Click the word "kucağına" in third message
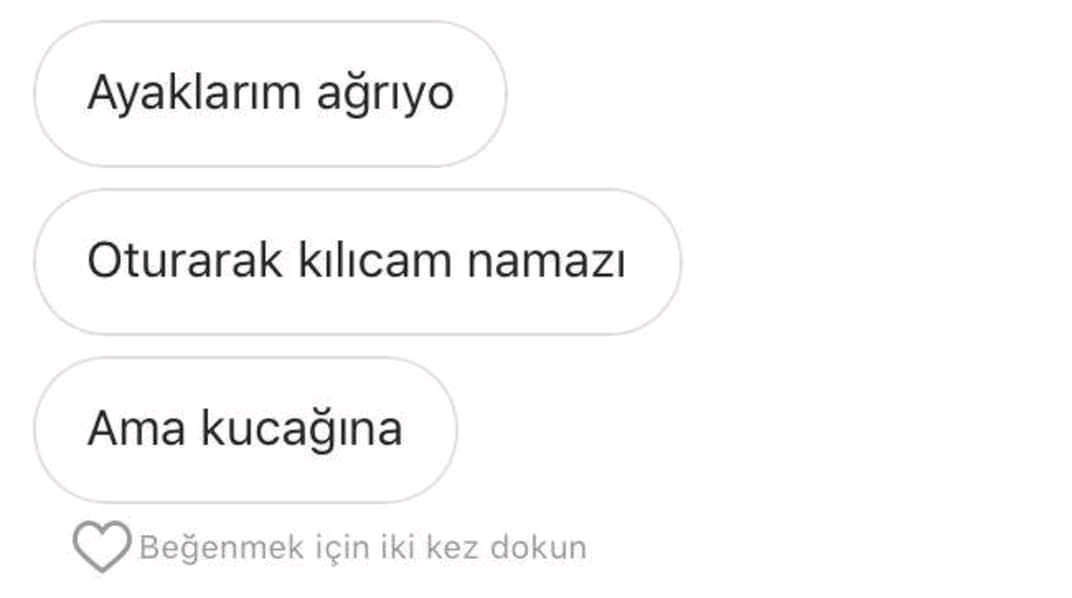Image resolution: width=1072 pixels, height=598 pixels. pyautogui.click(x=302, y=431)
